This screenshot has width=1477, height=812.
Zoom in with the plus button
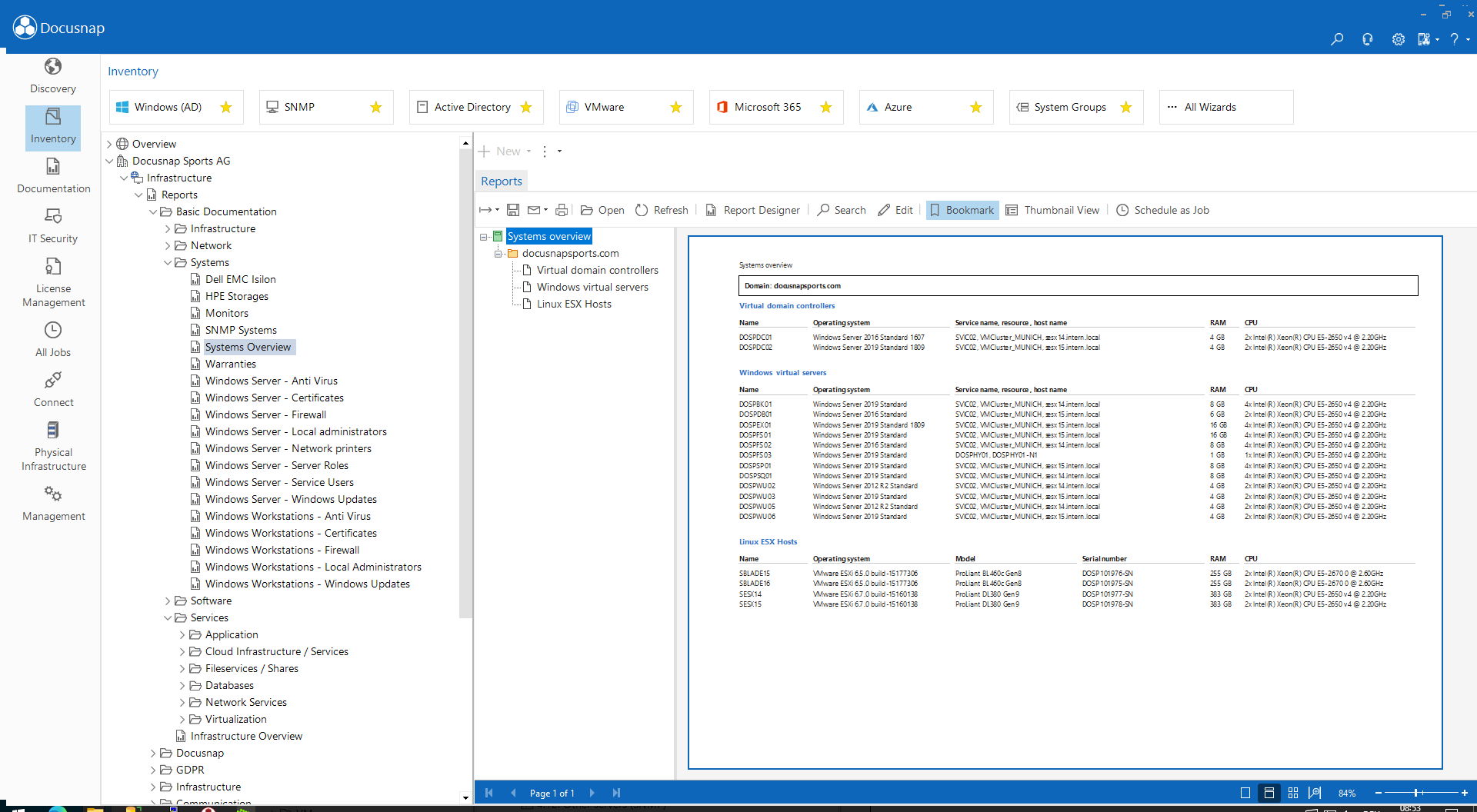[x=1464, y=793]
